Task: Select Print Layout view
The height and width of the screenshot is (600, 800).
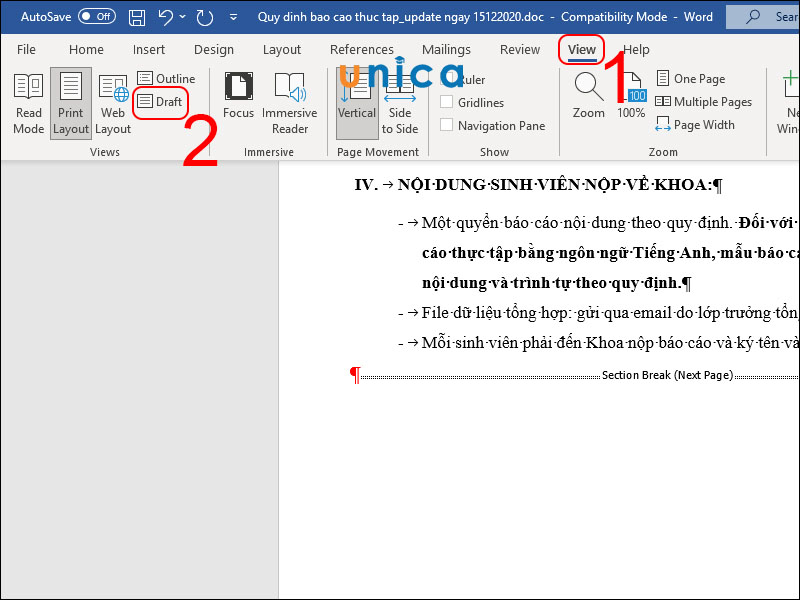Action: (x=71, y=103)
